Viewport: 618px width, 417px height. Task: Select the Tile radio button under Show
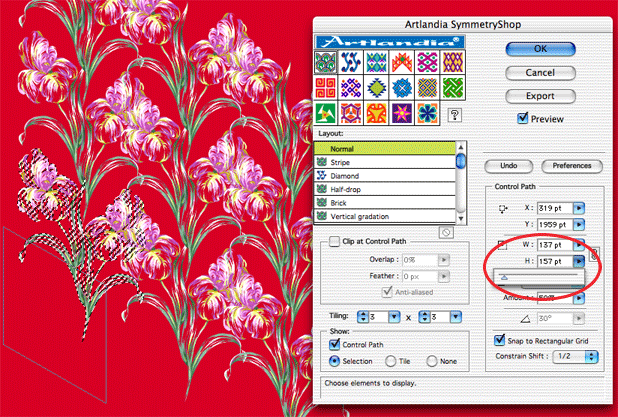(x=394, y=361)
